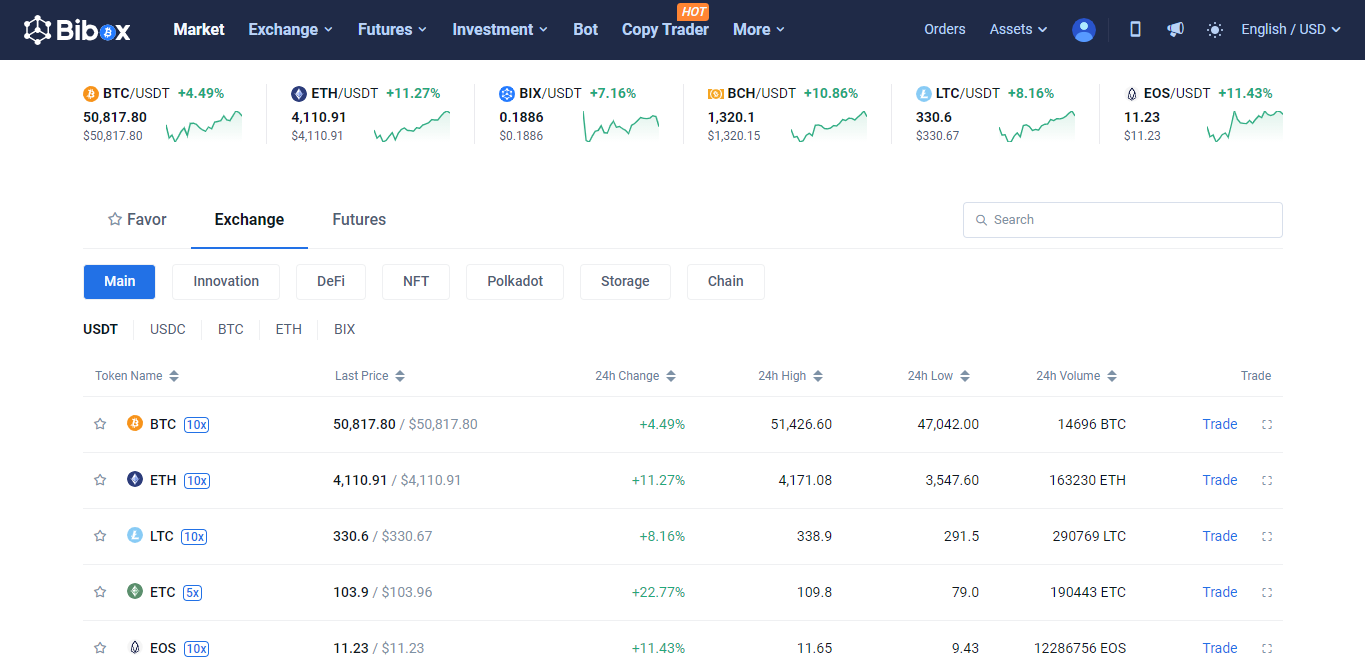This screenshot has height=657, width=1365.
Task: Open the English / USD language selector
Action: tap(1291, 30)
